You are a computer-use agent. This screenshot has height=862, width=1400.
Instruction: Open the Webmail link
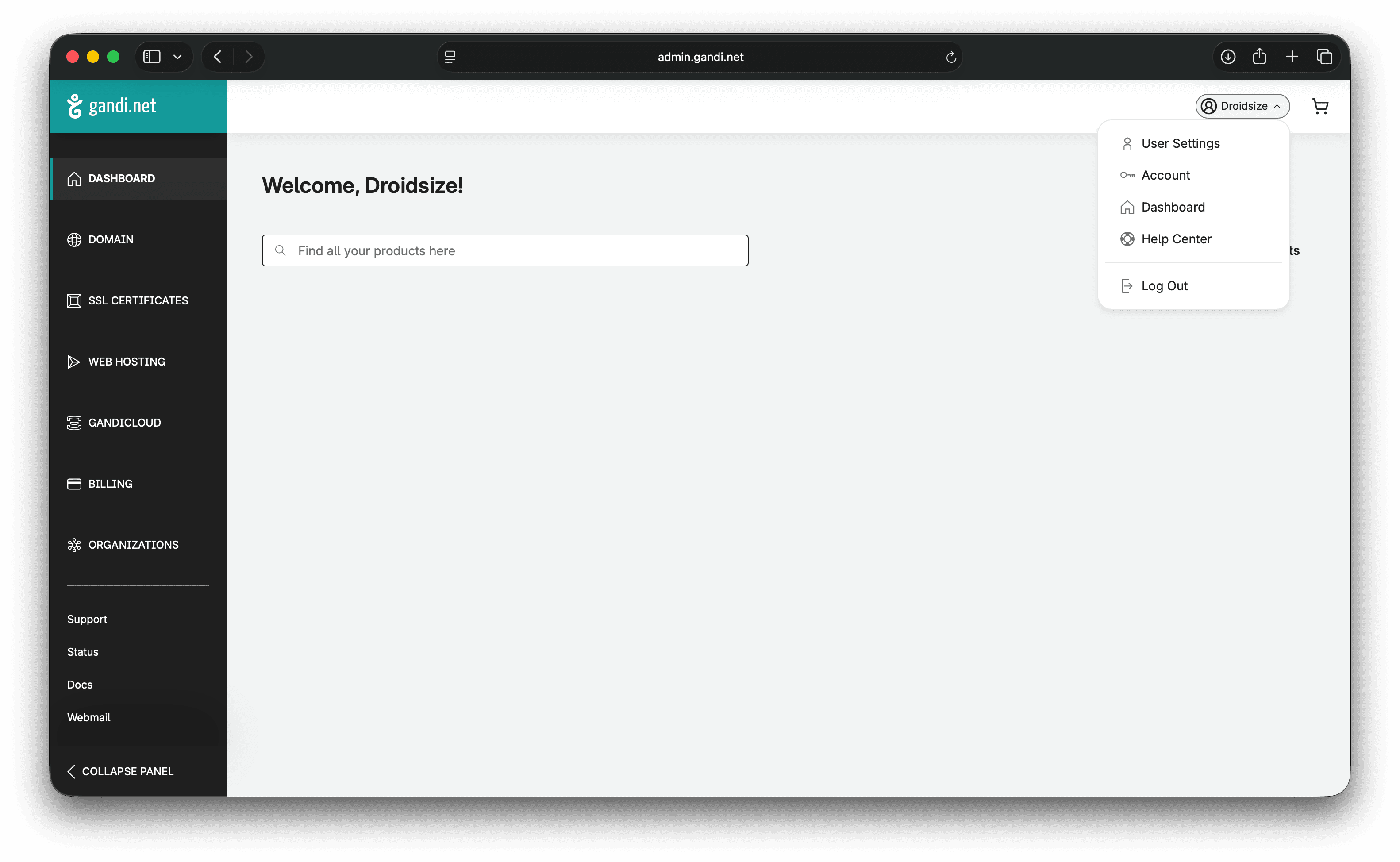tap(88, 717)
